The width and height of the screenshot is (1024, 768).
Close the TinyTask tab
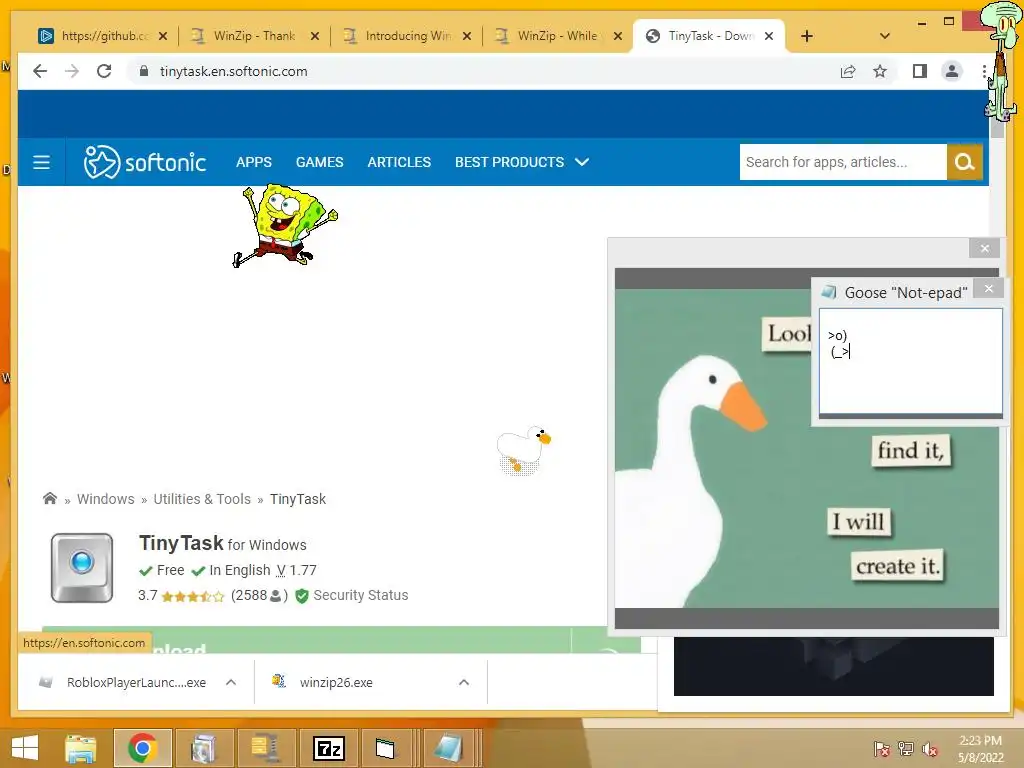pos(769,36)
